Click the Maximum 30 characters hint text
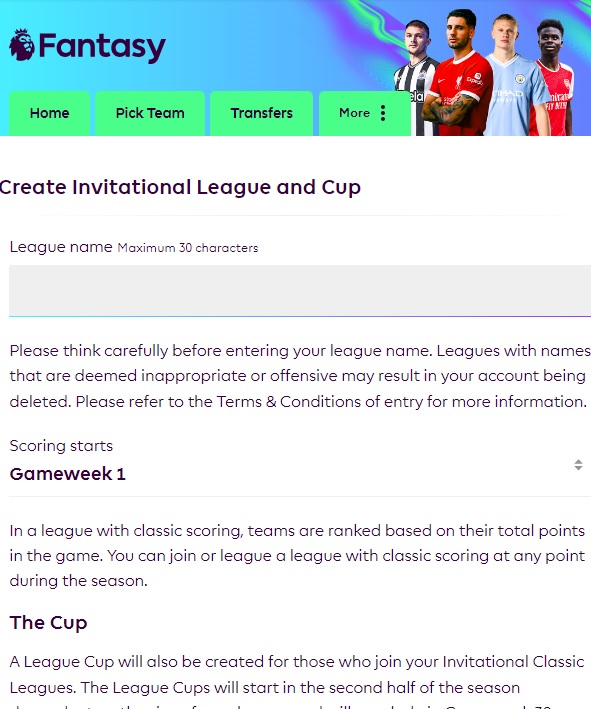 point(188,248)
